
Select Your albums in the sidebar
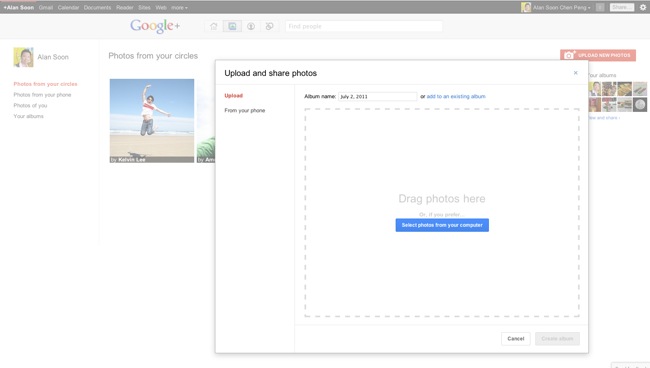29,116
